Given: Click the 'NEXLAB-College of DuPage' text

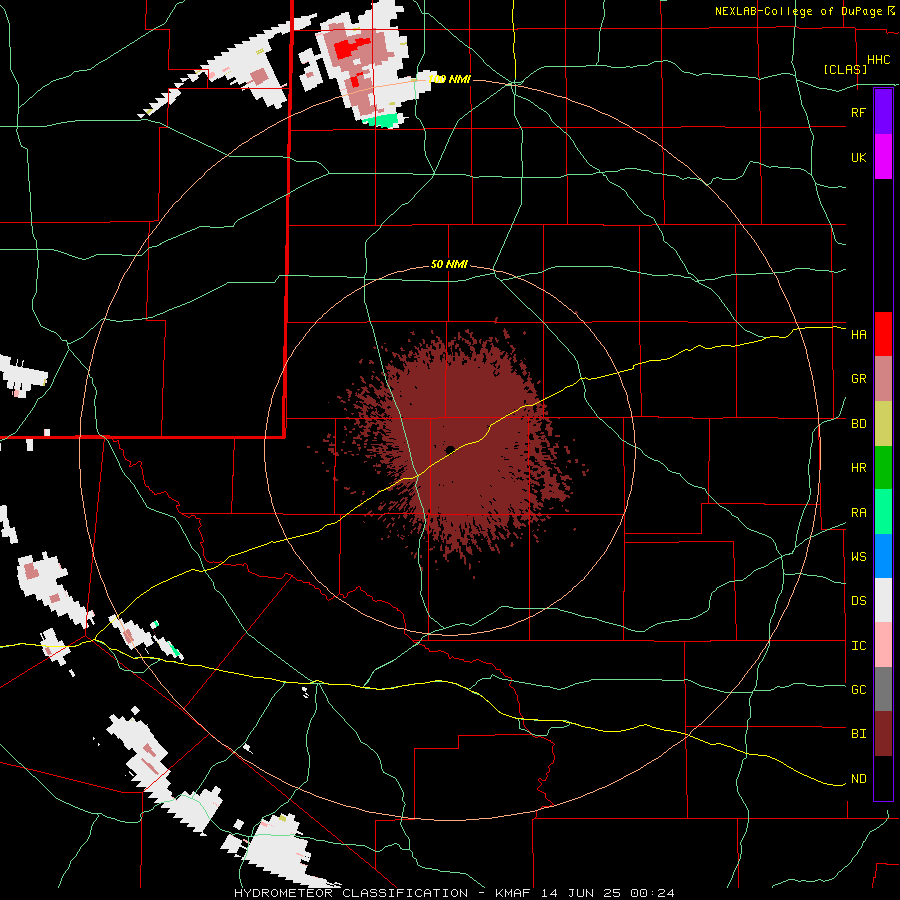Looking at the screenshot, I should (799, 11).
